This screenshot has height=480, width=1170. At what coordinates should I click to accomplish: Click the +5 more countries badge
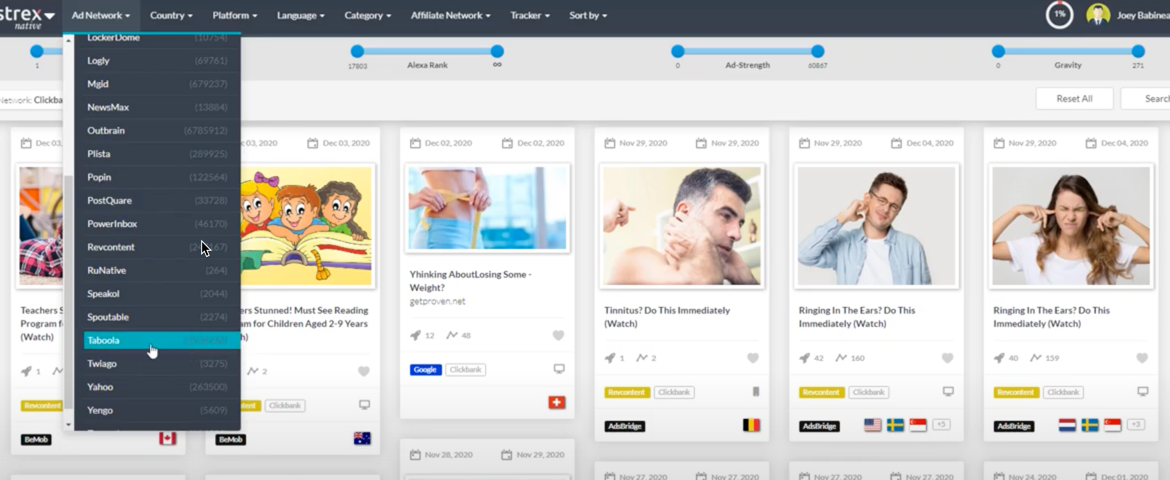pyautogui.click(x=941, y=425)
